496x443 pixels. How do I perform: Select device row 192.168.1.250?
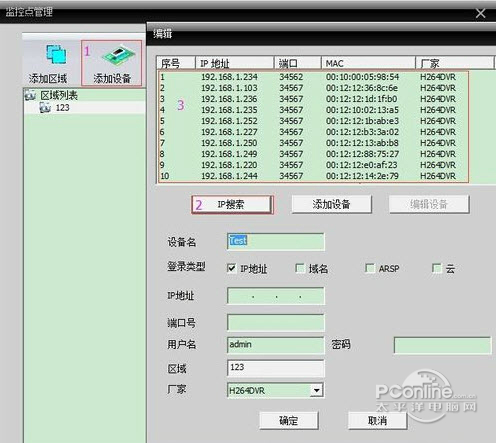pyautogui.click(x=313, y=143)
